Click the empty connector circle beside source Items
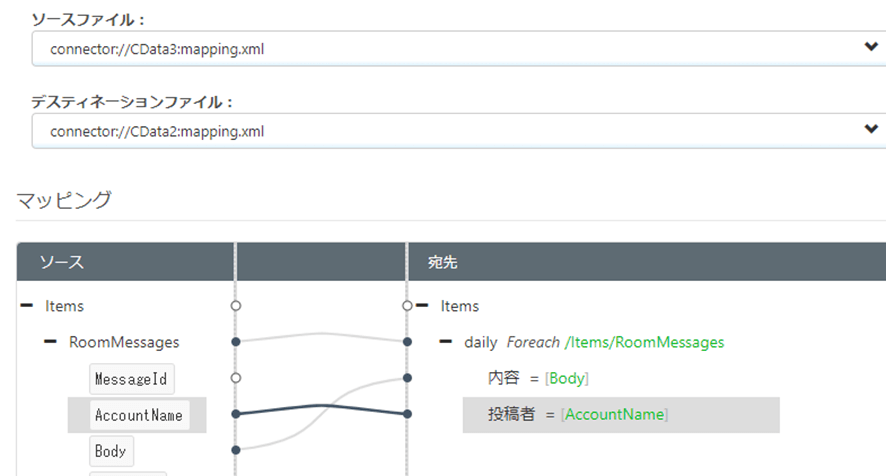The height and width of the screenshot is (476, 886). [x=236, y=306]
